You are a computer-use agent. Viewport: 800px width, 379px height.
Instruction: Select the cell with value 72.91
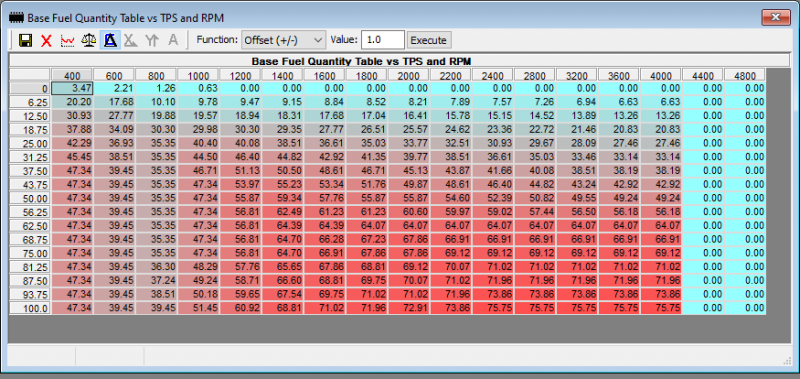(408, 308)
